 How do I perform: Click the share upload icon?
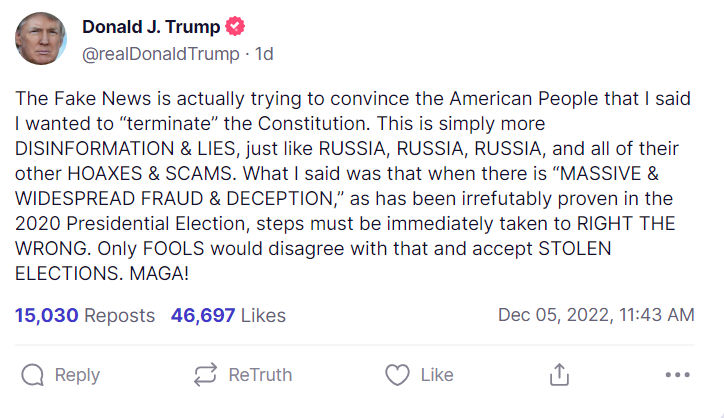(560, 375)
